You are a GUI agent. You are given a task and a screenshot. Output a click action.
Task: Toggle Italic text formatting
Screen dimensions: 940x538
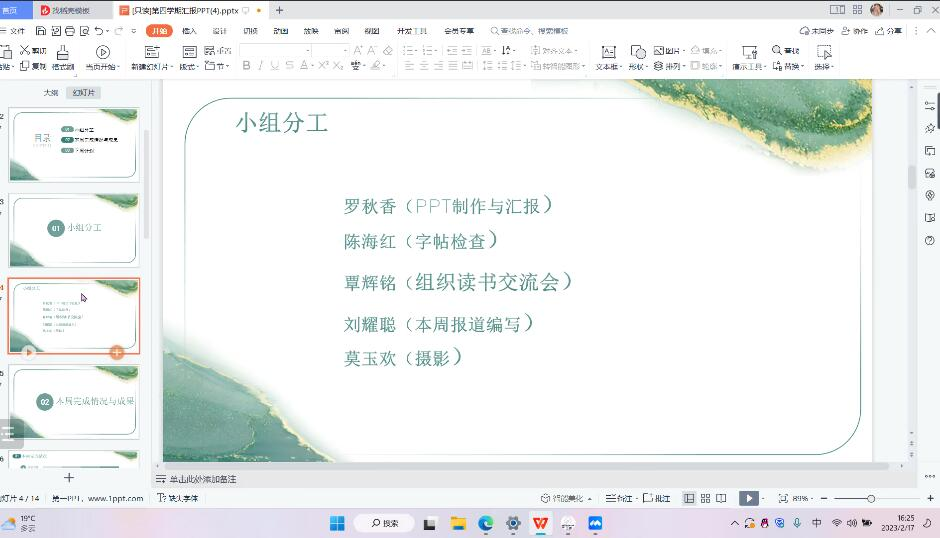click(261, 66)
